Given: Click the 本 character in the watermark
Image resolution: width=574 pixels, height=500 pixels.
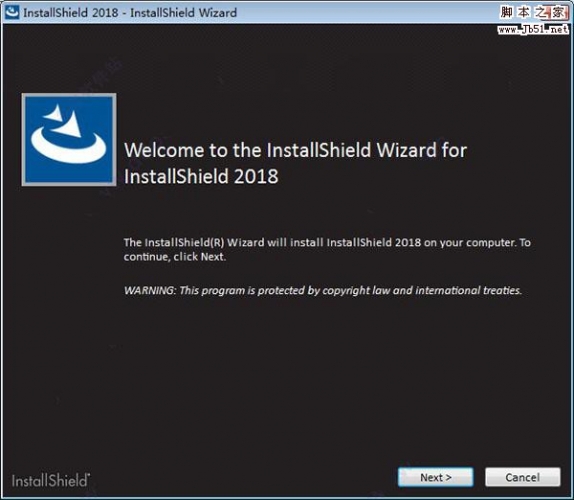Looking at the screenshot, I should tap(523, 12).
